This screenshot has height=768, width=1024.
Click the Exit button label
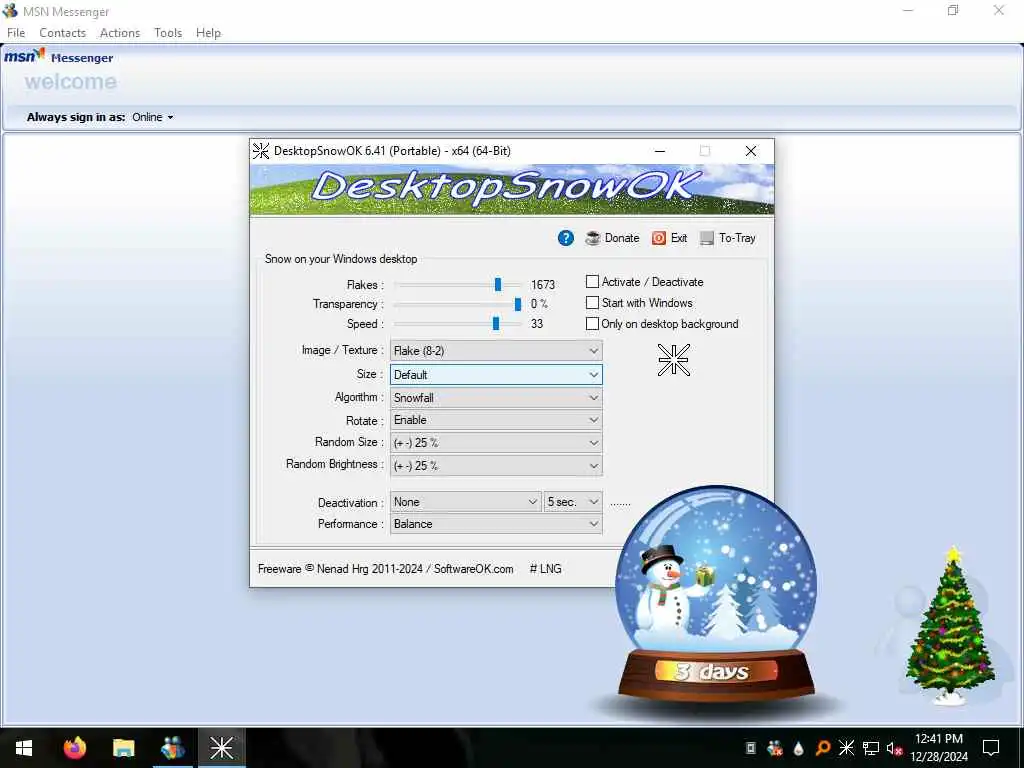[x=679, y=238]
